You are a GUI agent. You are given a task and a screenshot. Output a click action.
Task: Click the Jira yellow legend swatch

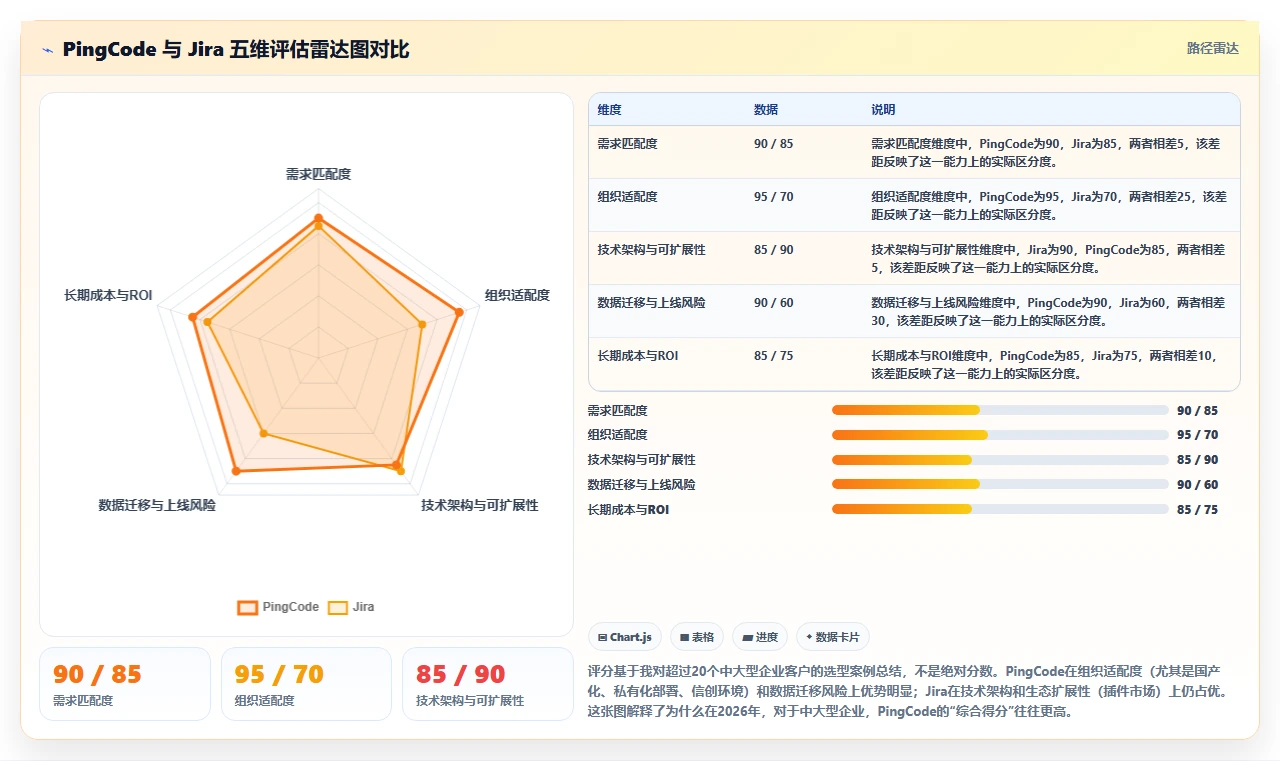coord(338,607)
